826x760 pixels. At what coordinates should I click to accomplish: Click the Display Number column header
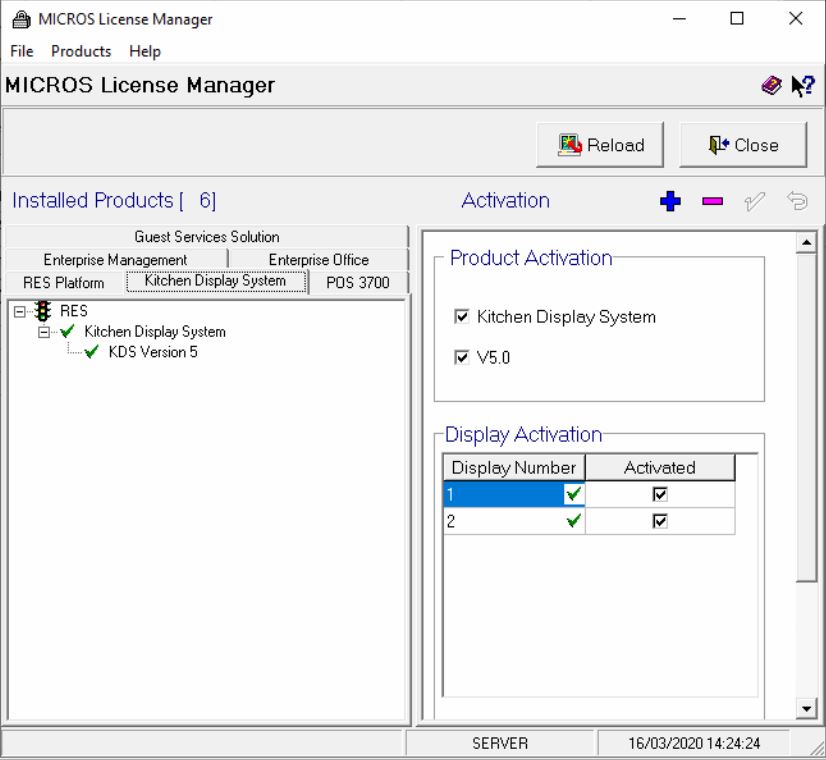pos(514,467)
